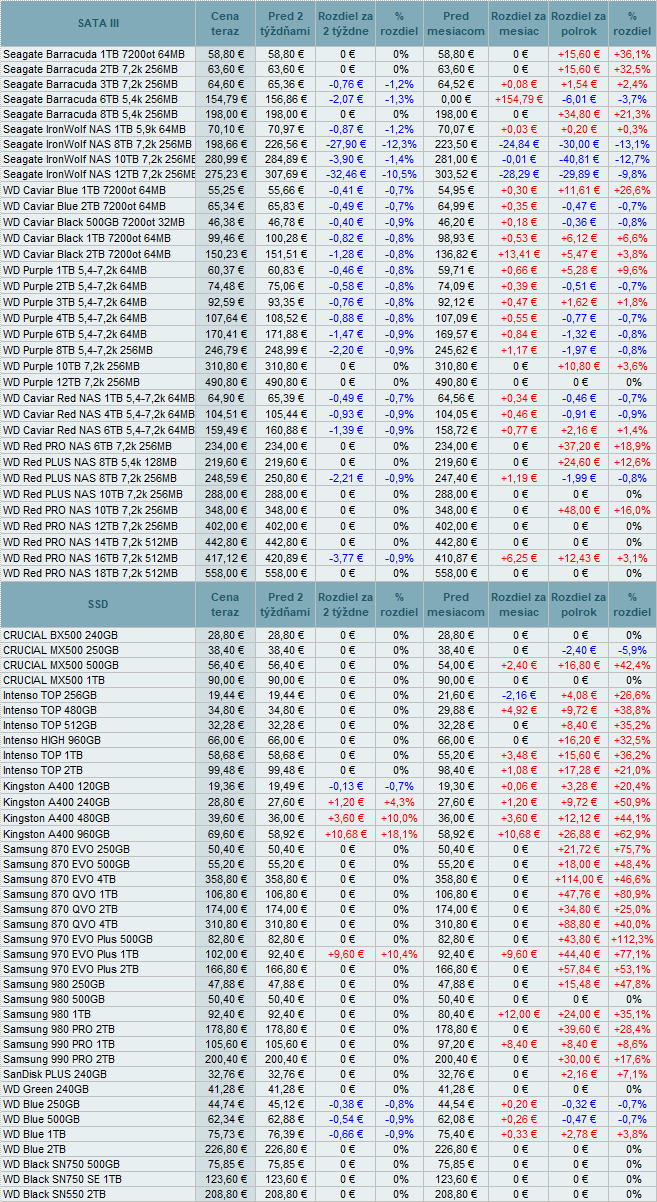This screenshot has width=657, height=1202.
Task: Click the -40,81 € half-year difference cell
Action: 577,159
